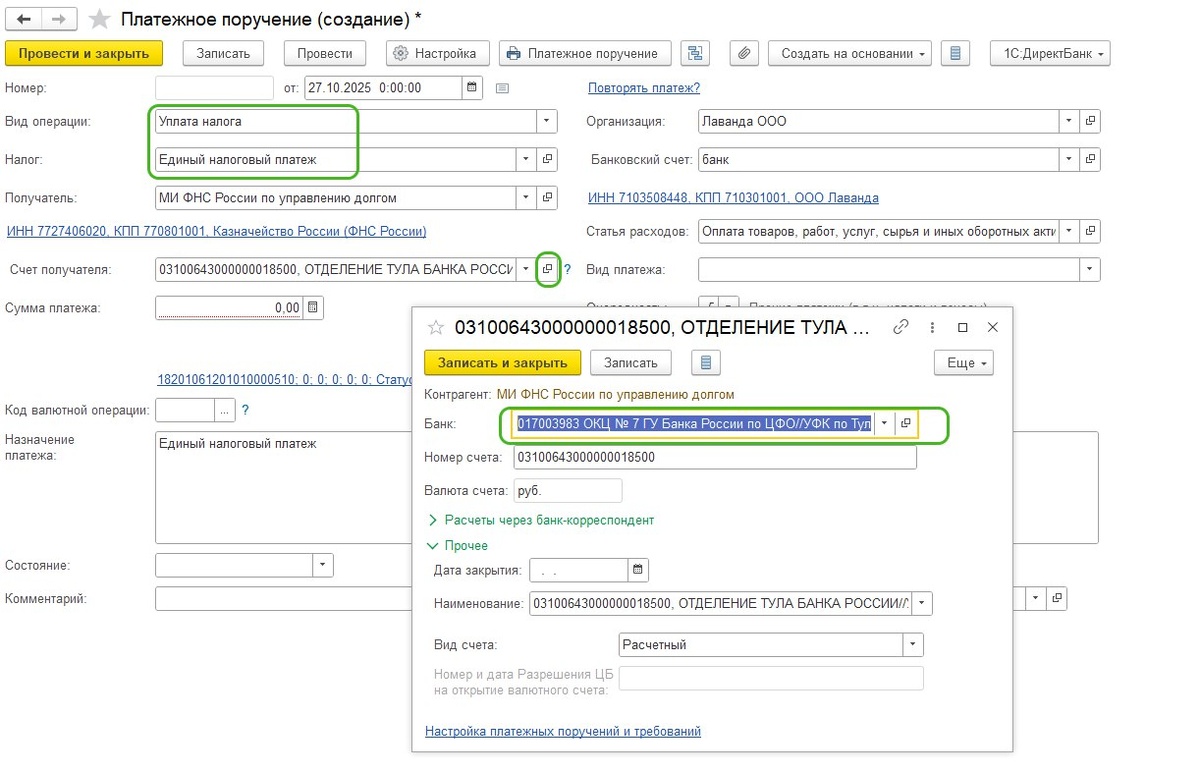
Task: Open calendar picker for document date
Action: pos(472,88)
